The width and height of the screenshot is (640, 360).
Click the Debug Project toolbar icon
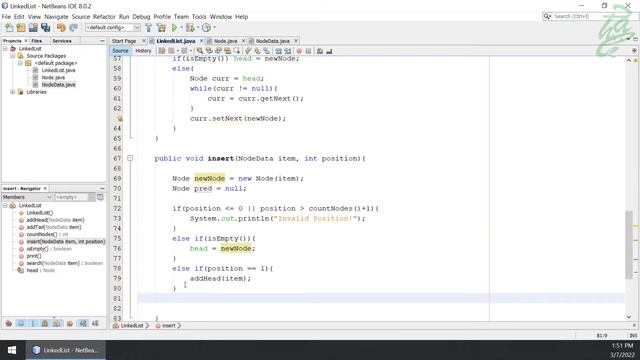(190, 27)
